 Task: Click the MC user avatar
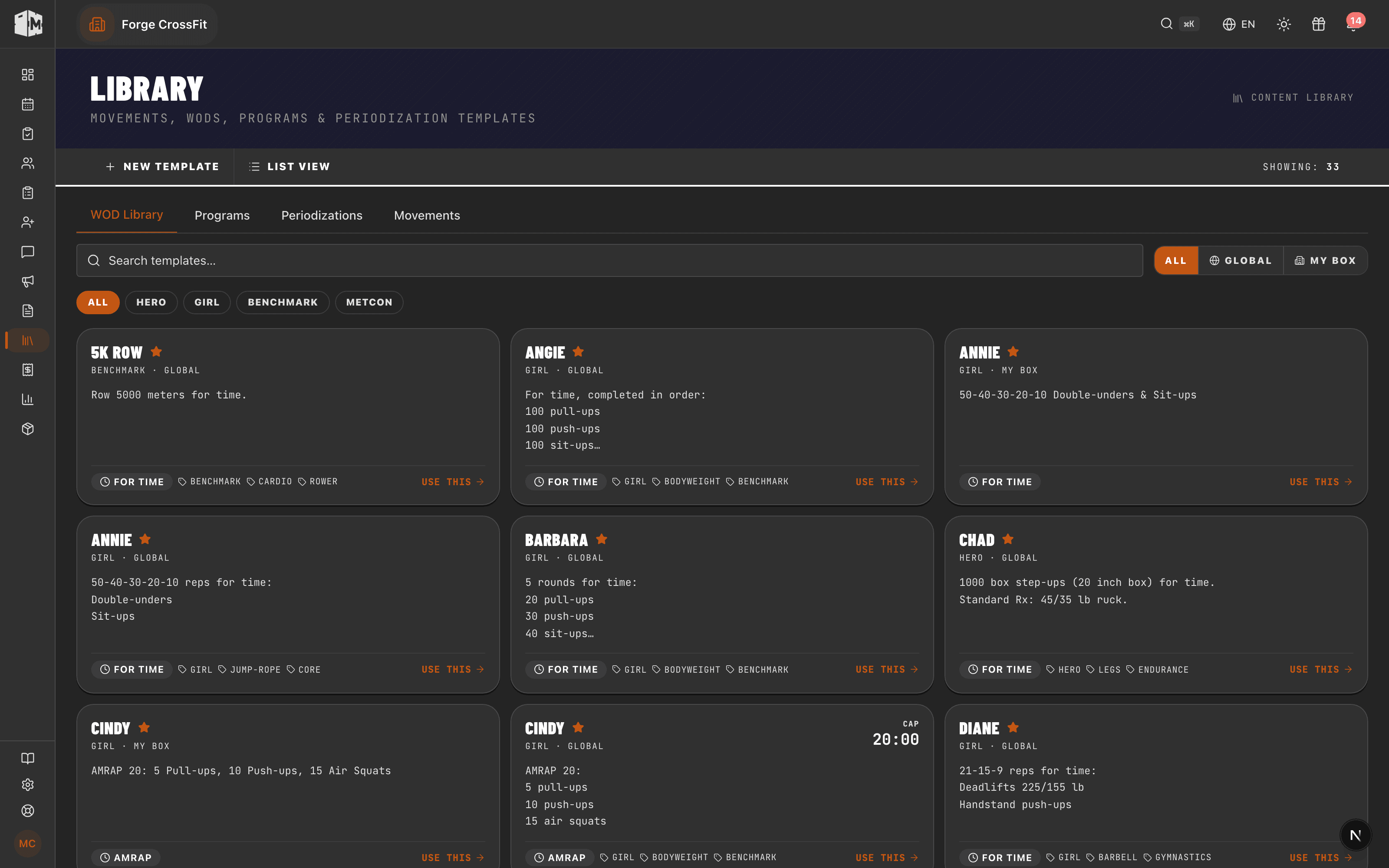pyautogui.click(x=27, y=843)
